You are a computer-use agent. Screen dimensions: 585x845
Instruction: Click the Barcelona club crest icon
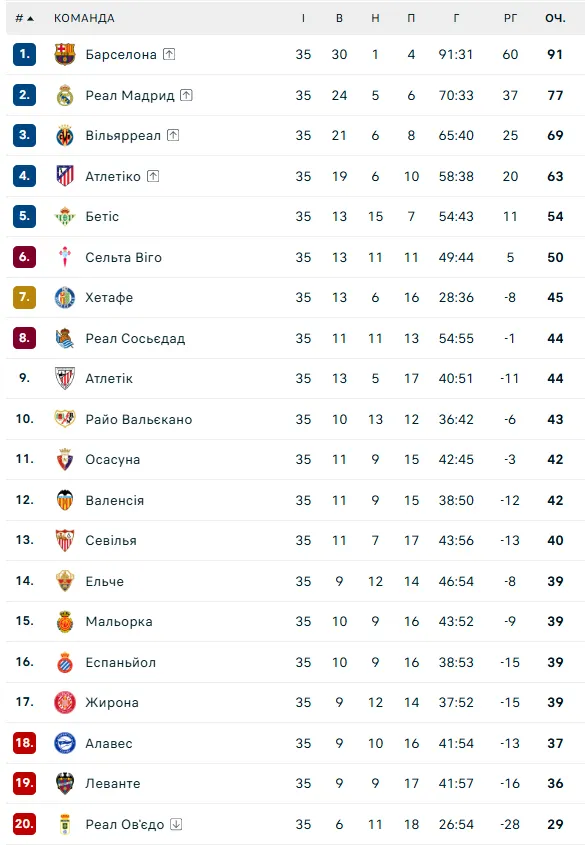click(65, 54)
